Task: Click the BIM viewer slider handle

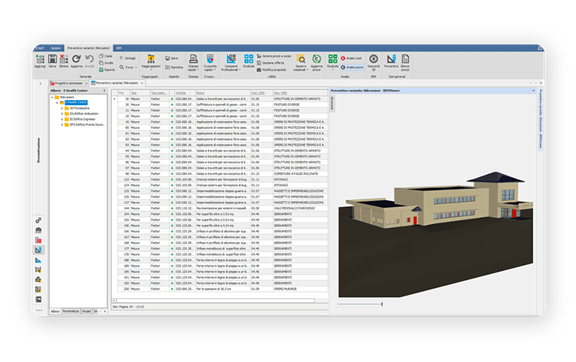Action: click(382, 304)
